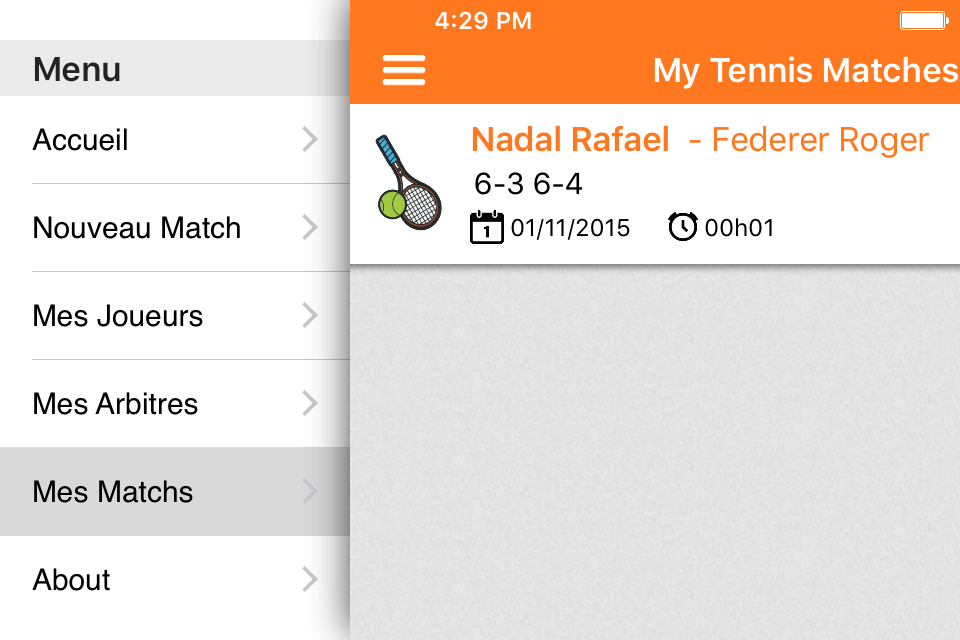The width and height of the screenshot is (960, 640).
Task: Select Nouveau Match in the menu
Action: tap(175, 228)
